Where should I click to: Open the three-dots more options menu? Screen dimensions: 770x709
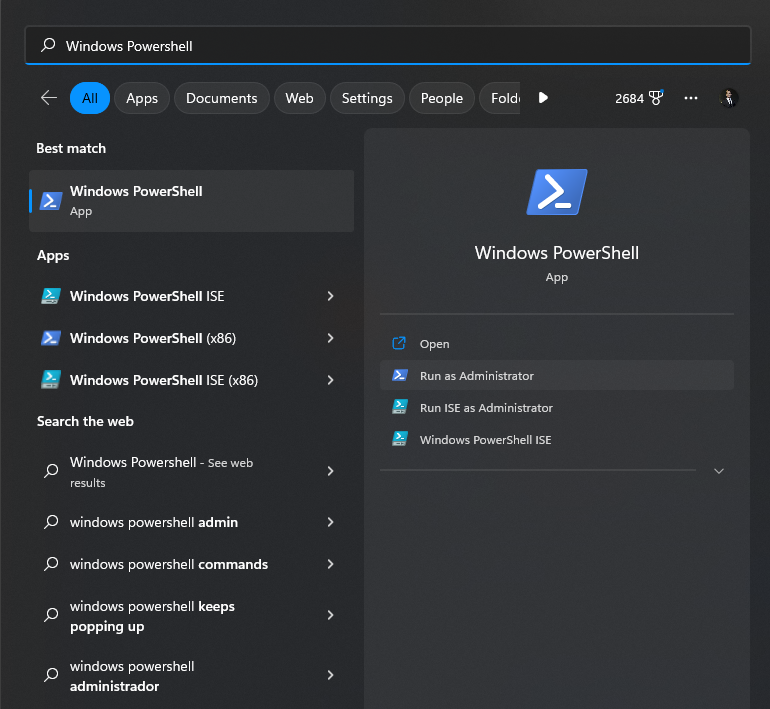pos(691,98)
